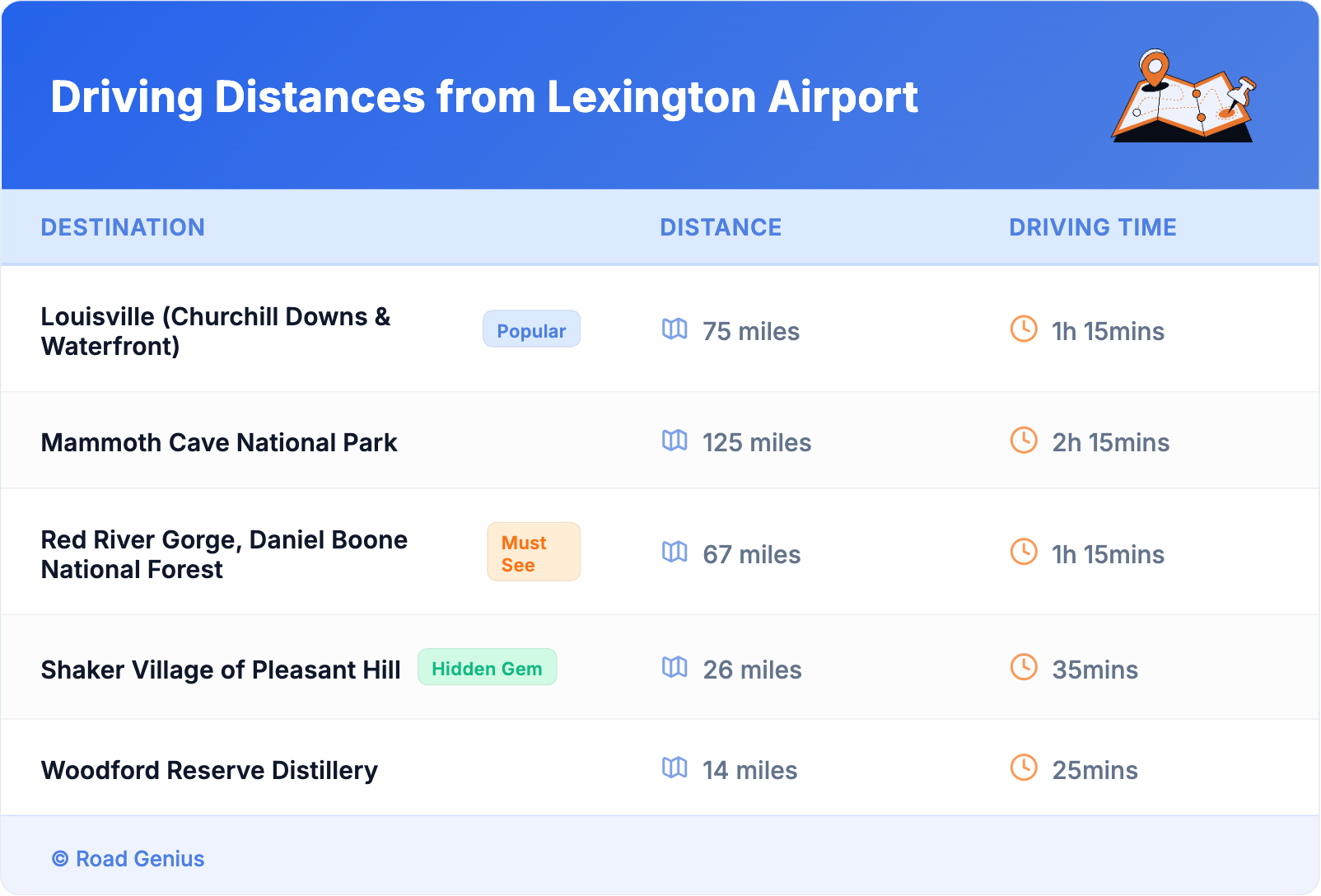1321x896 pixels.
Task: Click the map icon beside 26 miles
Action: 675,668
